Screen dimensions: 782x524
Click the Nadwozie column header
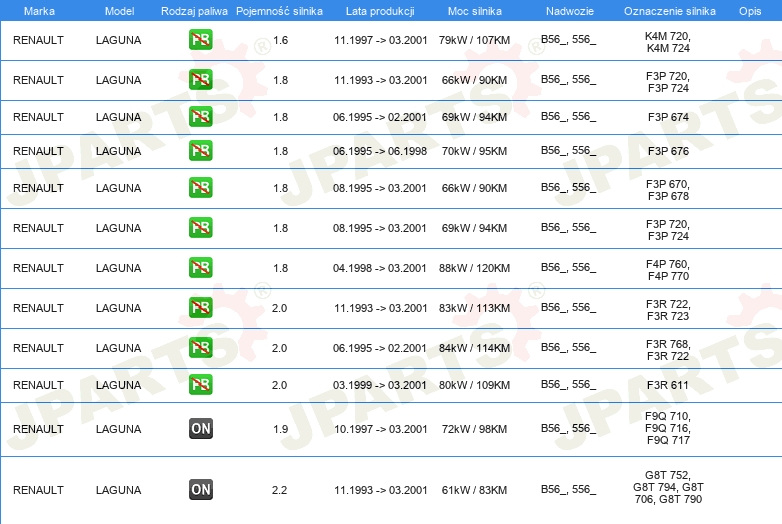570,11
